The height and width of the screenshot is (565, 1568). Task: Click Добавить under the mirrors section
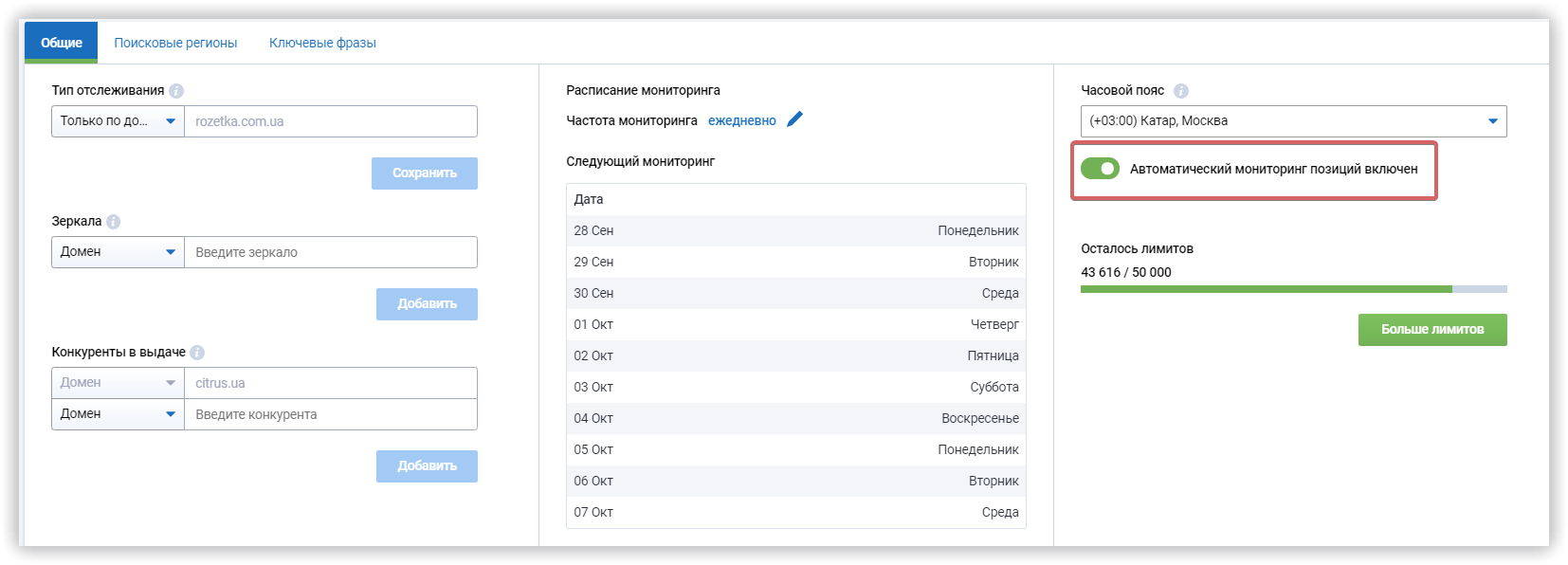[427, 304]
